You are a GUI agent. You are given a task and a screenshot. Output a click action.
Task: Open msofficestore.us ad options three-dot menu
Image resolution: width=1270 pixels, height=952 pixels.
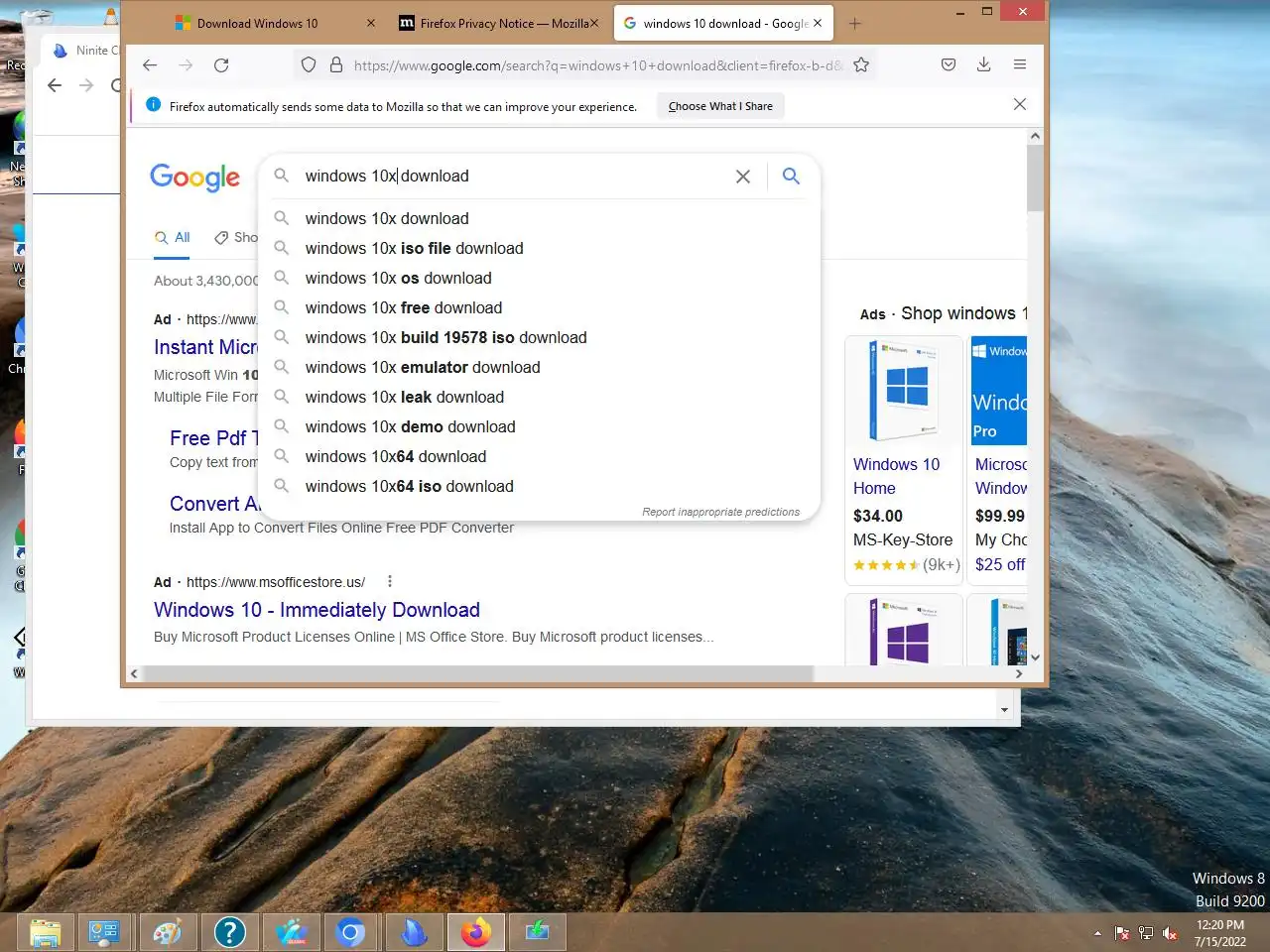[x=390, y=582]
